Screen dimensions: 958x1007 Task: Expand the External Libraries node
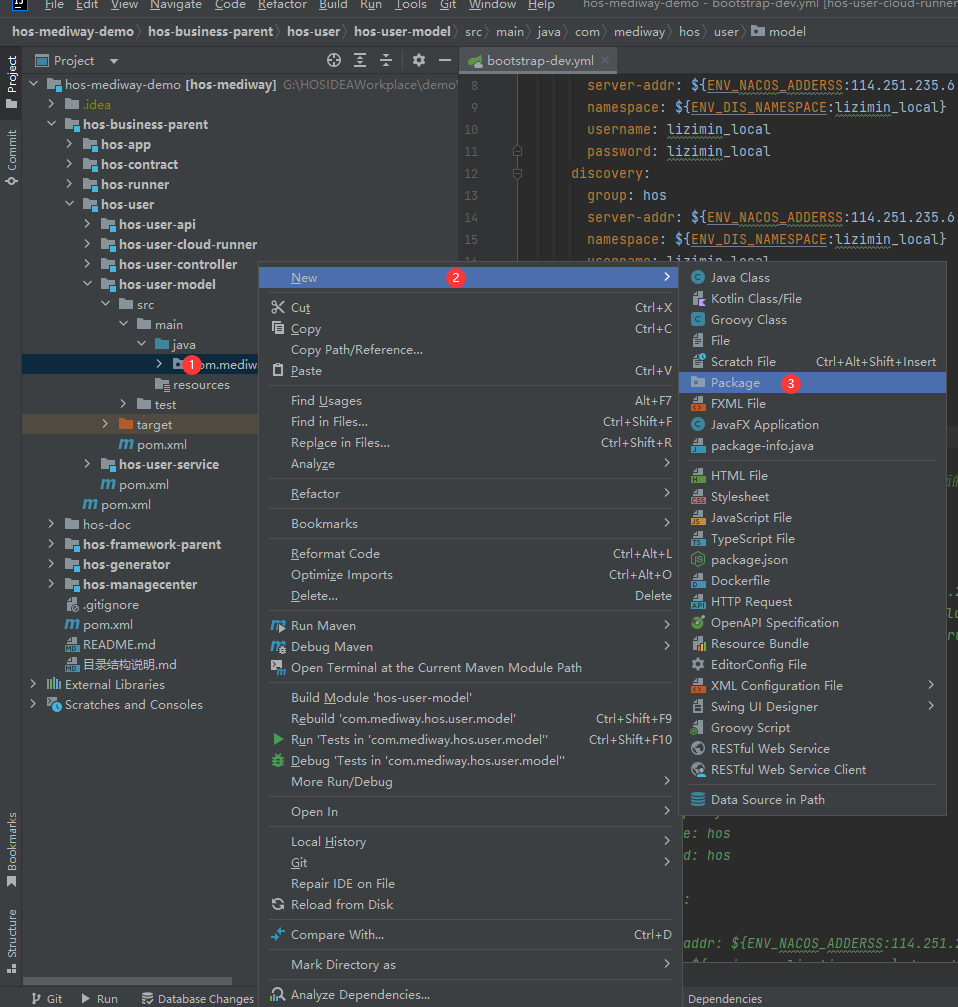tap(34, 685)
